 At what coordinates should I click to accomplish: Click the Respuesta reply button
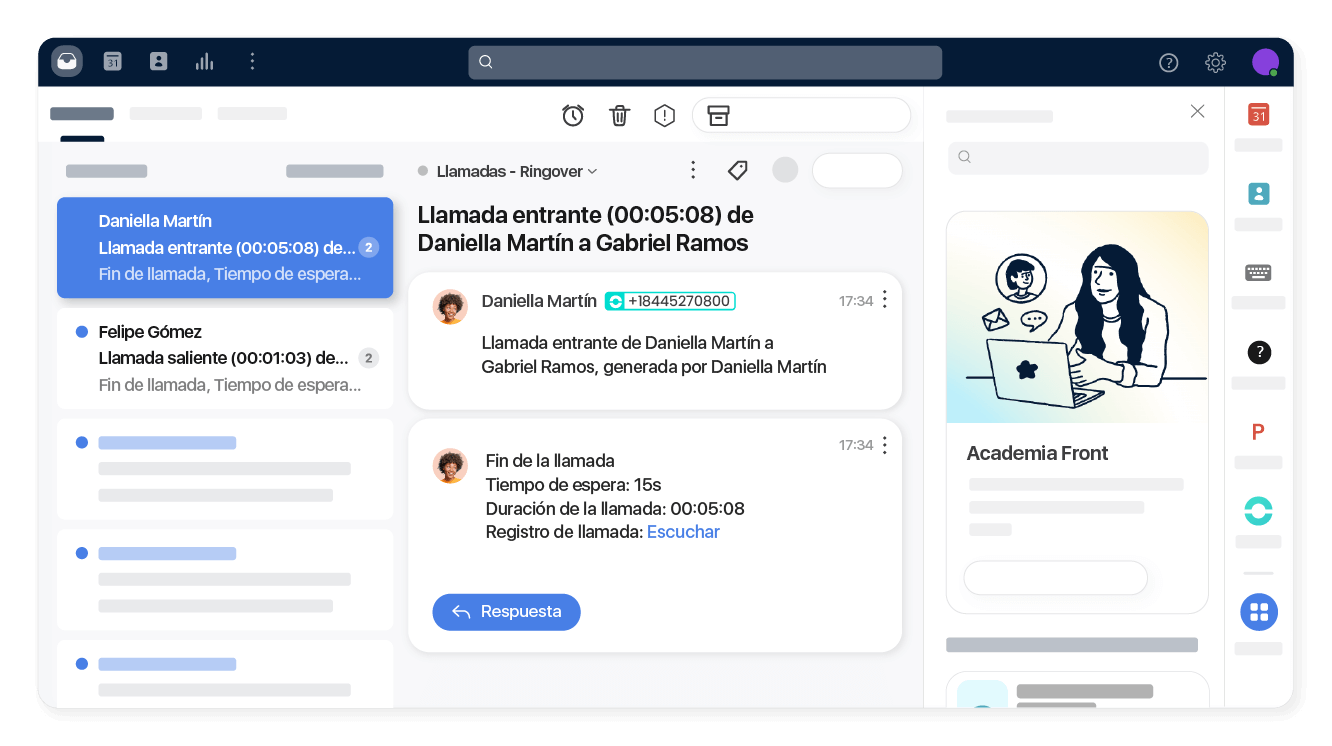coord(506,612)
